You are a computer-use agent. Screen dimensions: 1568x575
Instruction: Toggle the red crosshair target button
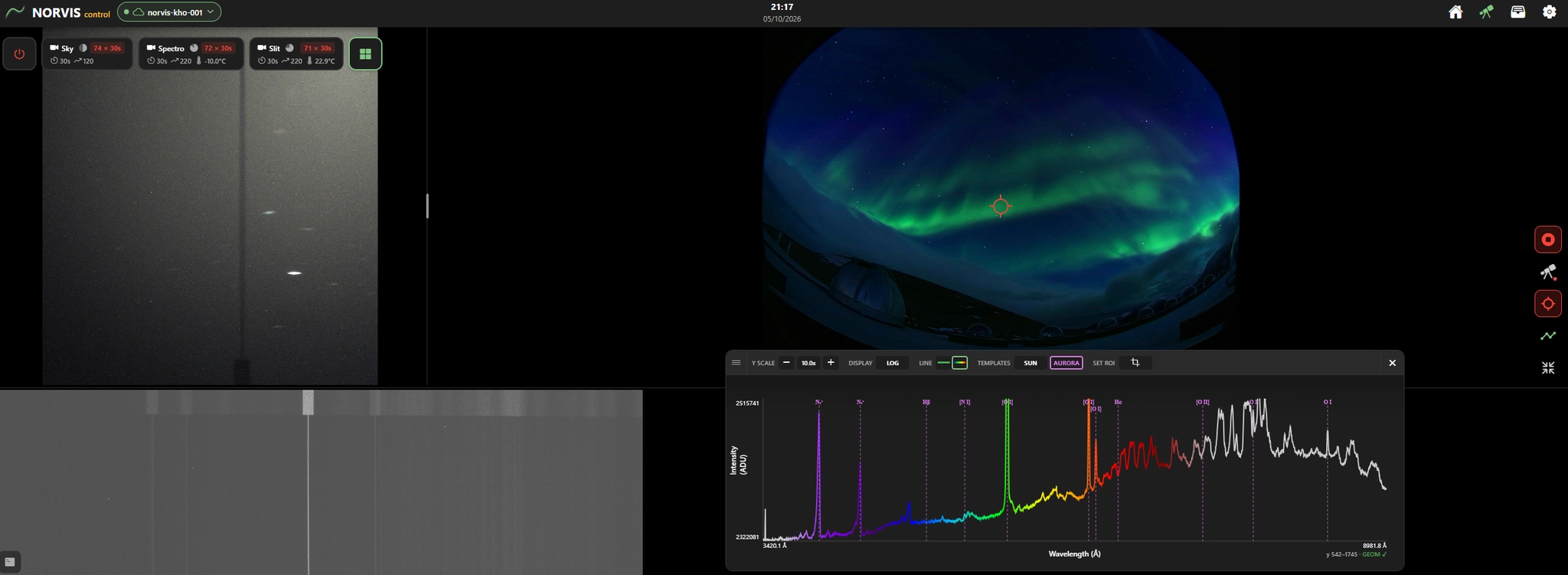(x=1548, y=304)
